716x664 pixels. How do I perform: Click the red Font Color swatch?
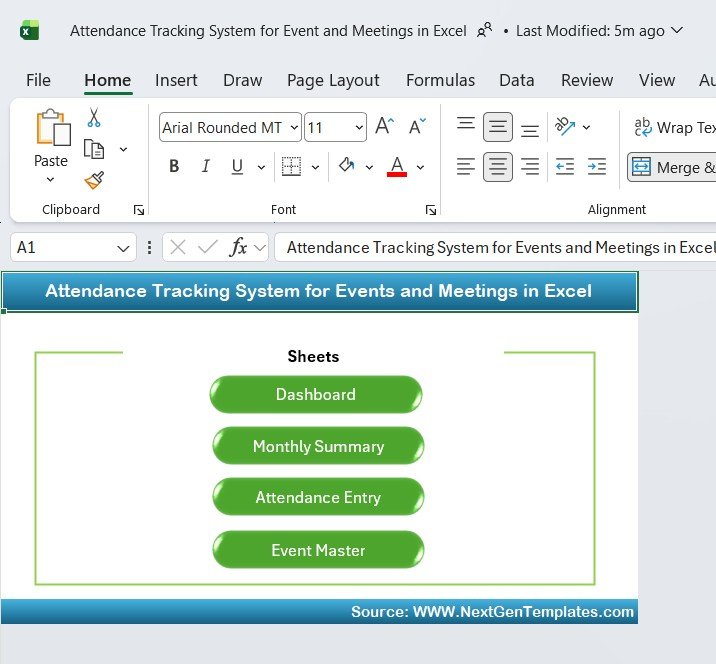[397, 167]
